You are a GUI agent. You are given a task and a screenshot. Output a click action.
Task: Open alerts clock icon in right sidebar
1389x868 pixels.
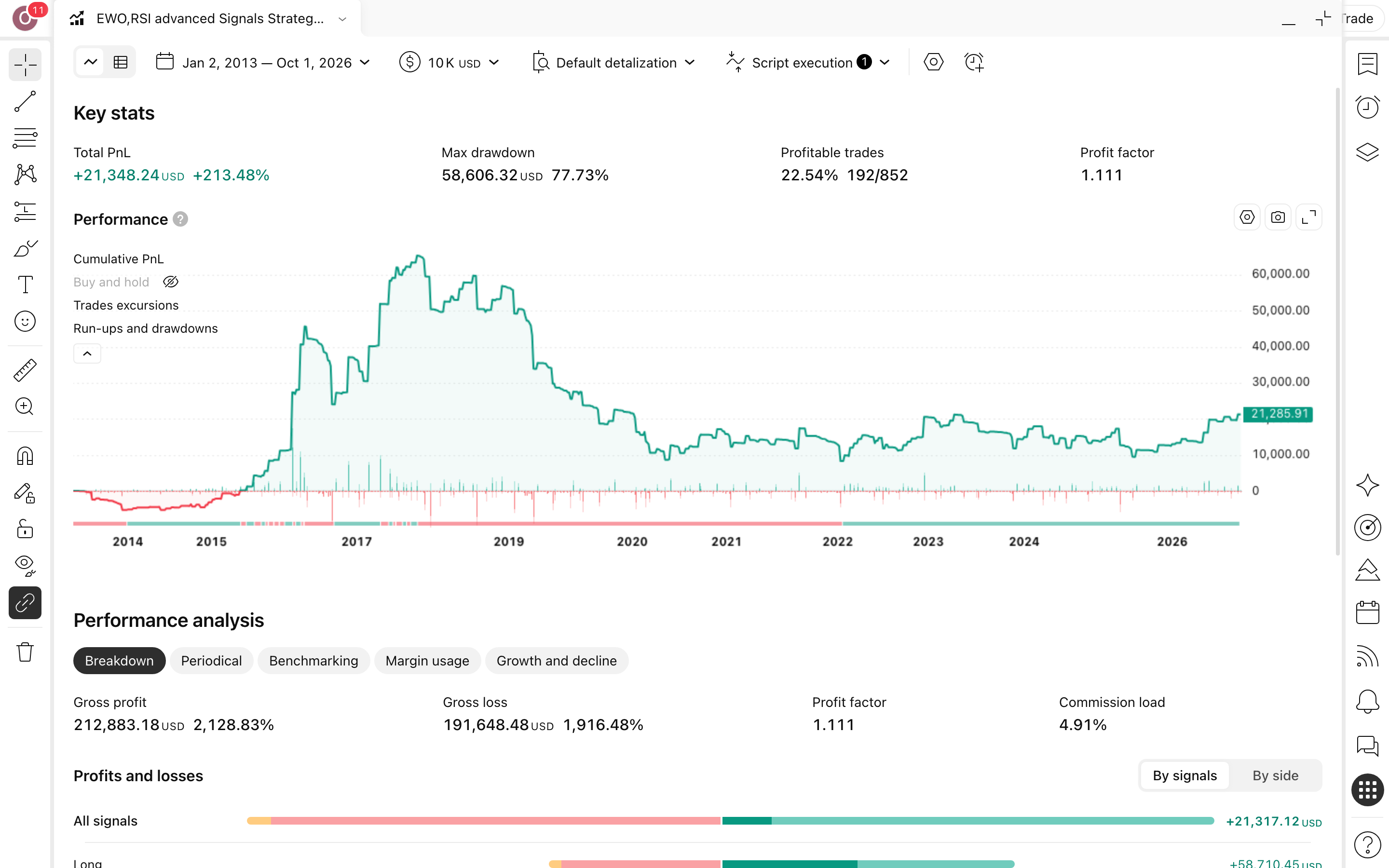(x=1367, y=108)
